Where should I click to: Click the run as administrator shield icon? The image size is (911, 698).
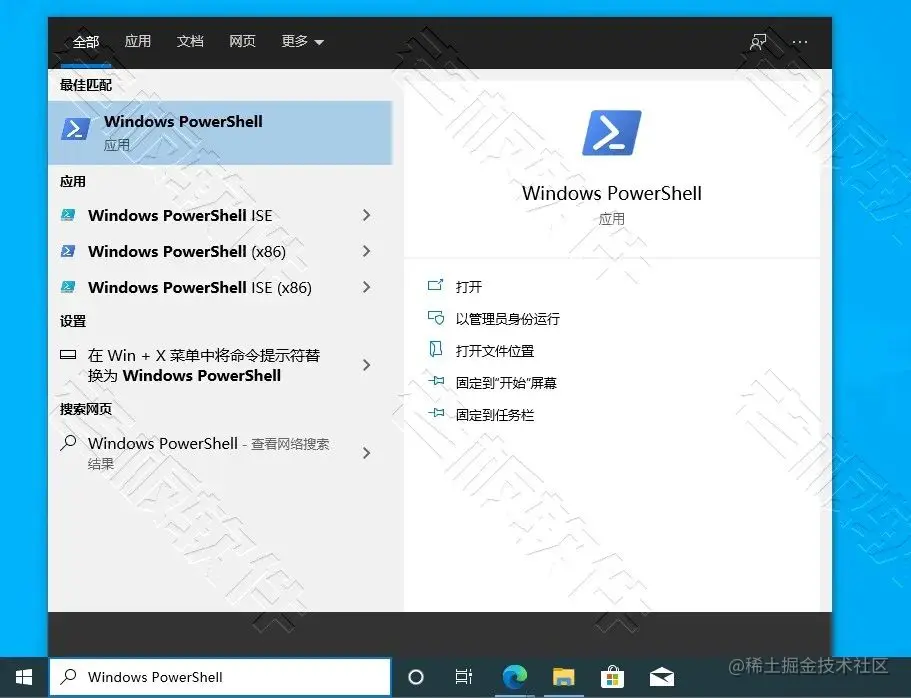(x=435, y=317)
